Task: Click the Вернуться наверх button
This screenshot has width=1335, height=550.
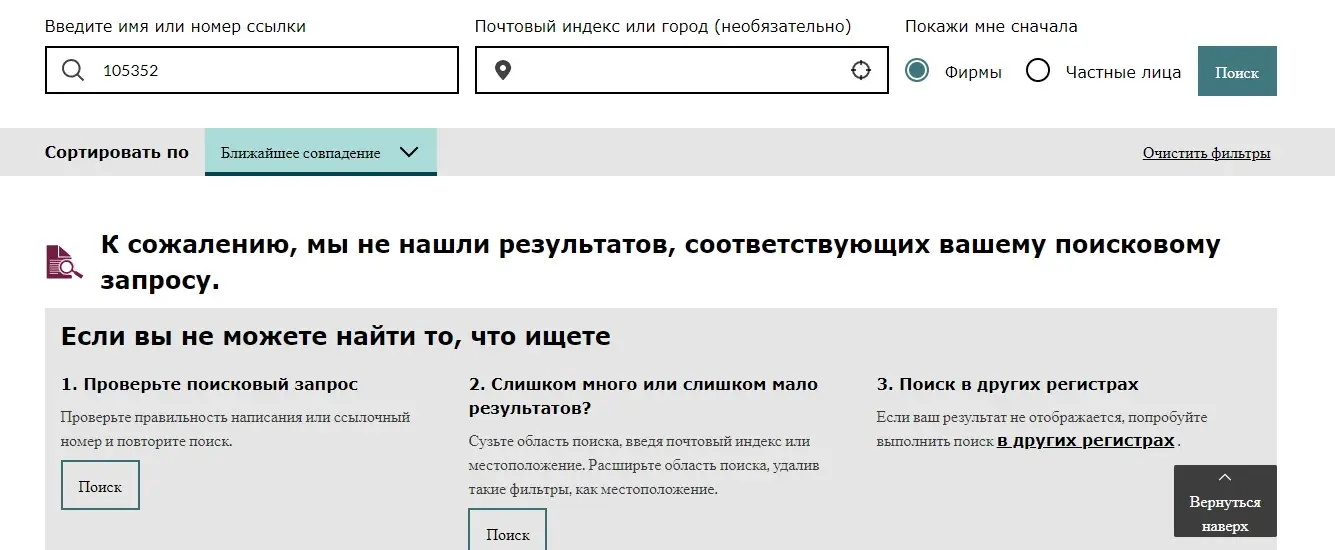Action: (1225, 500)
